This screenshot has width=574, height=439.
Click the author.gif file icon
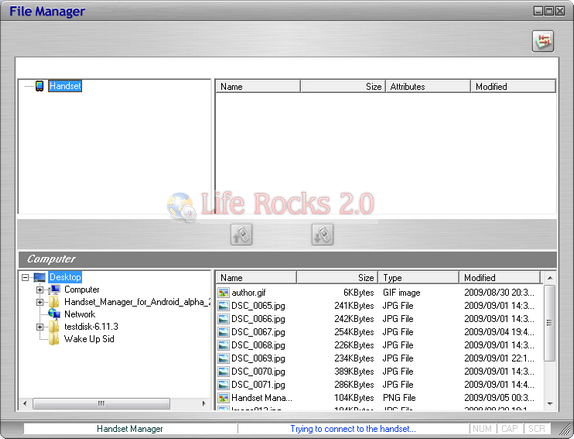pos(223,293)
